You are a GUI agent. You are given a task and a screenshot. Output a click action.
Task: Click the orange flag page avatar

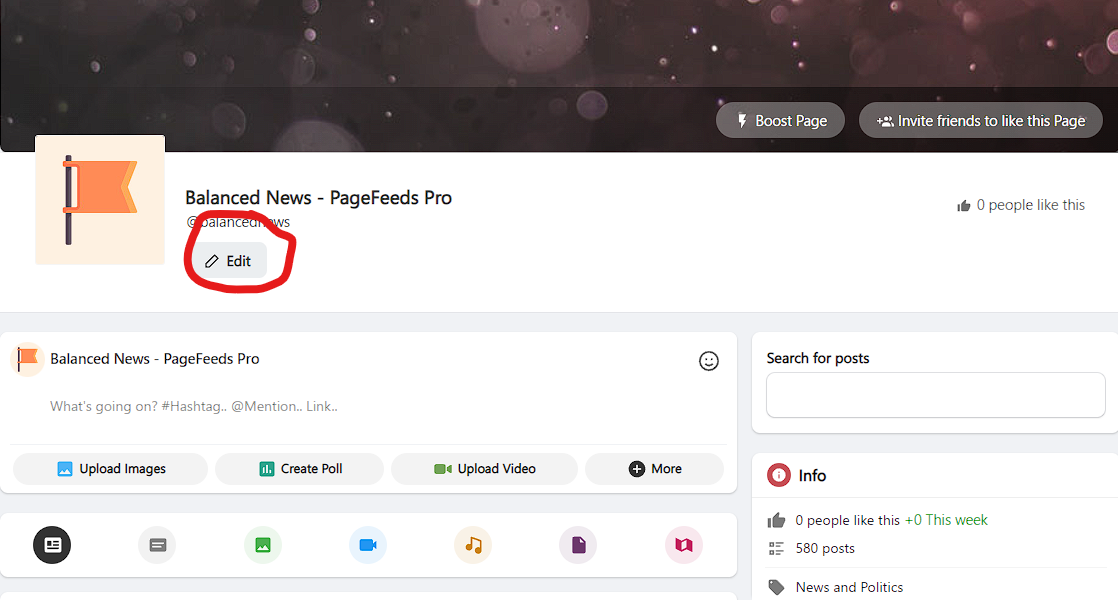tap(100, 200)
